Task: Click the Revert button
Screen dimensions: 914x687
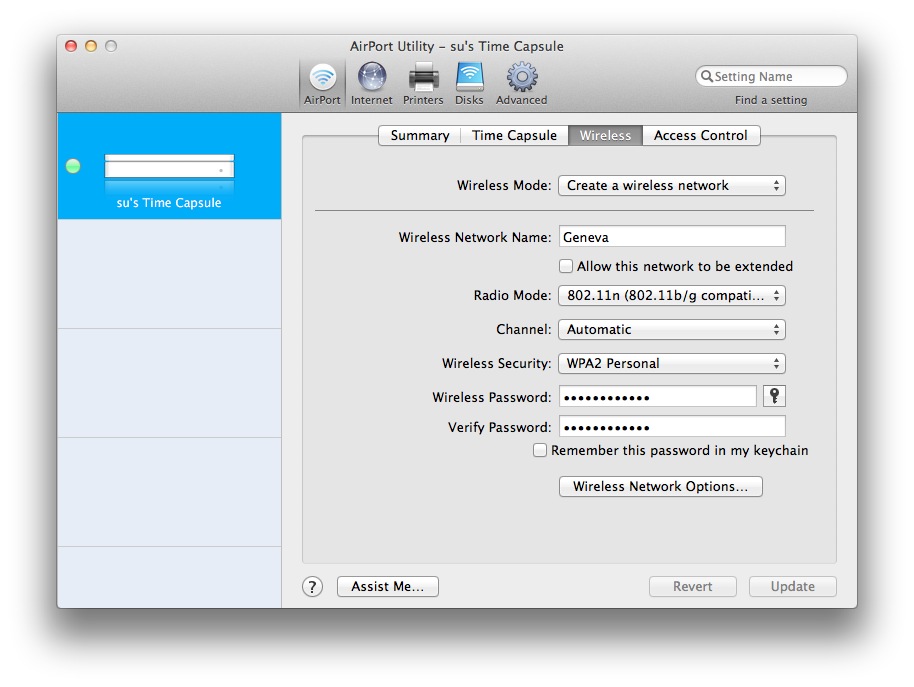Action: tap(692, 587)
